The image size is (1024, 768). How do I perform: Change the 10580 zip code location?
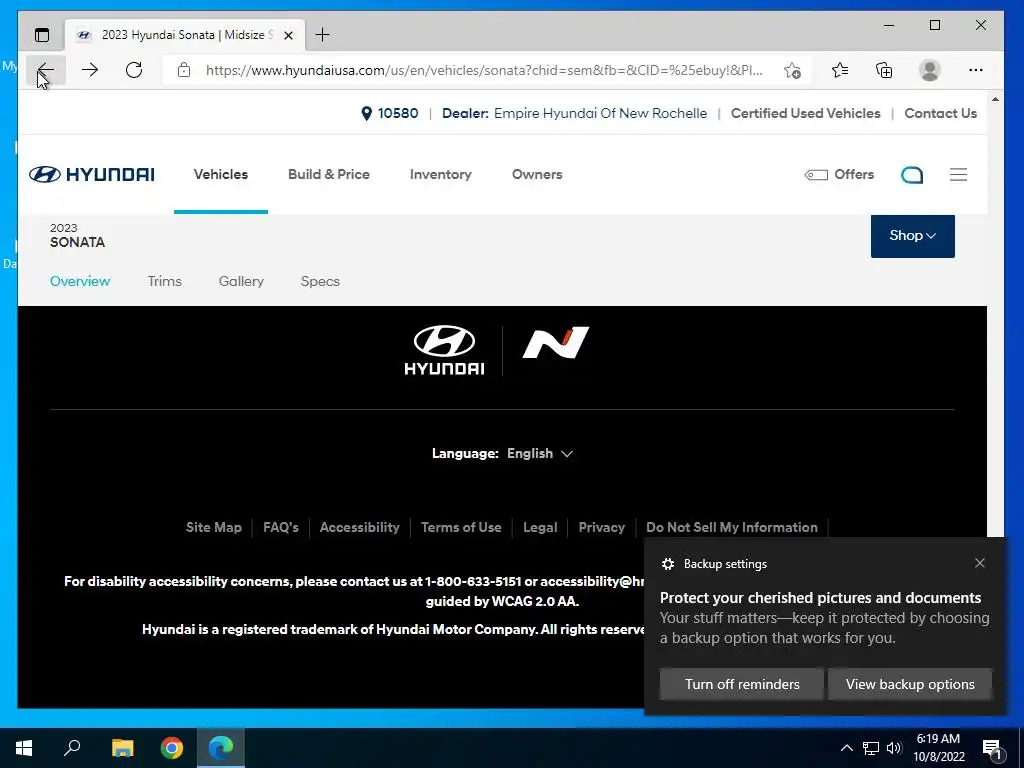pos(390,113)
